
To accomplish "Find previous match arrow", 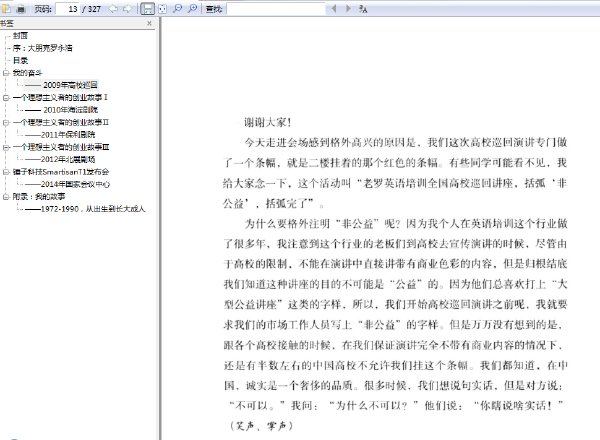I will tap(334, 8).
